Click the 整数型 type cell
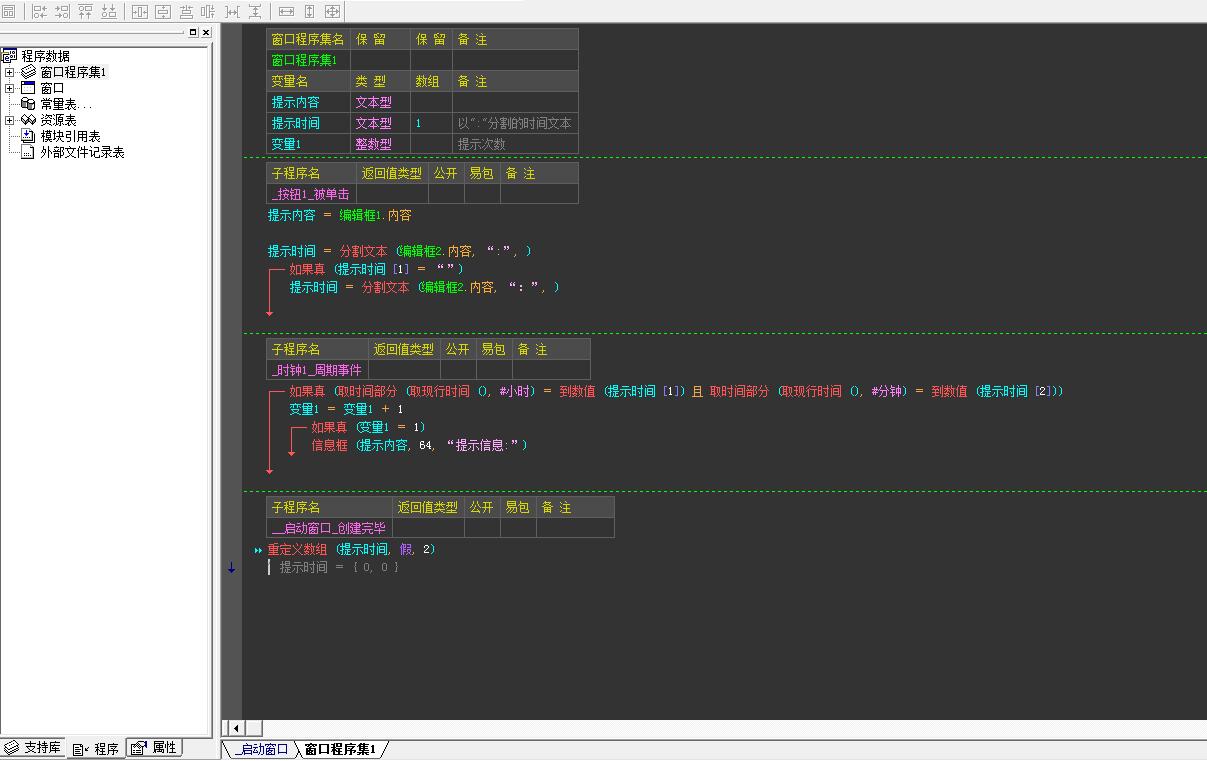The height and width of the screenshot is (761, 1207). coord(380,144)
